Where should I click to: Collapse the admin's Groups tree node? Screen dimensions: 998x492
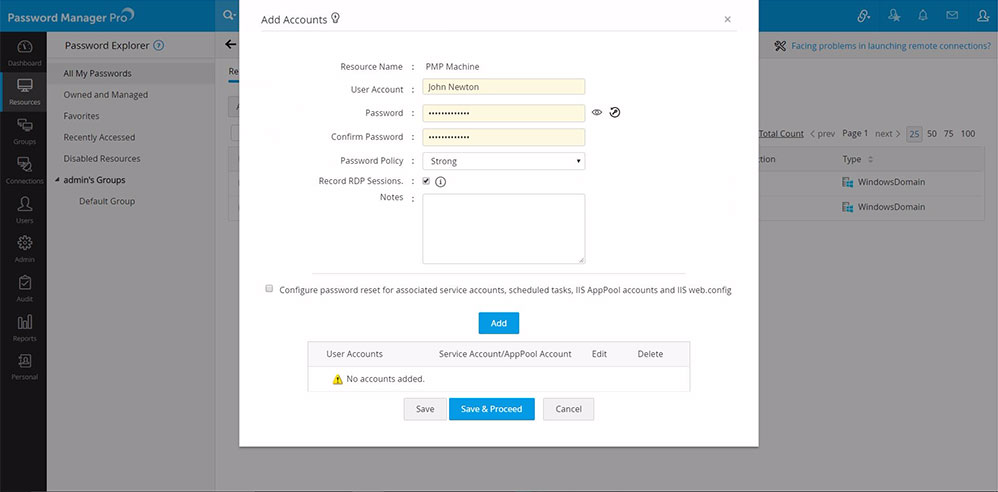pyautogui.click(x=56, y=181)
